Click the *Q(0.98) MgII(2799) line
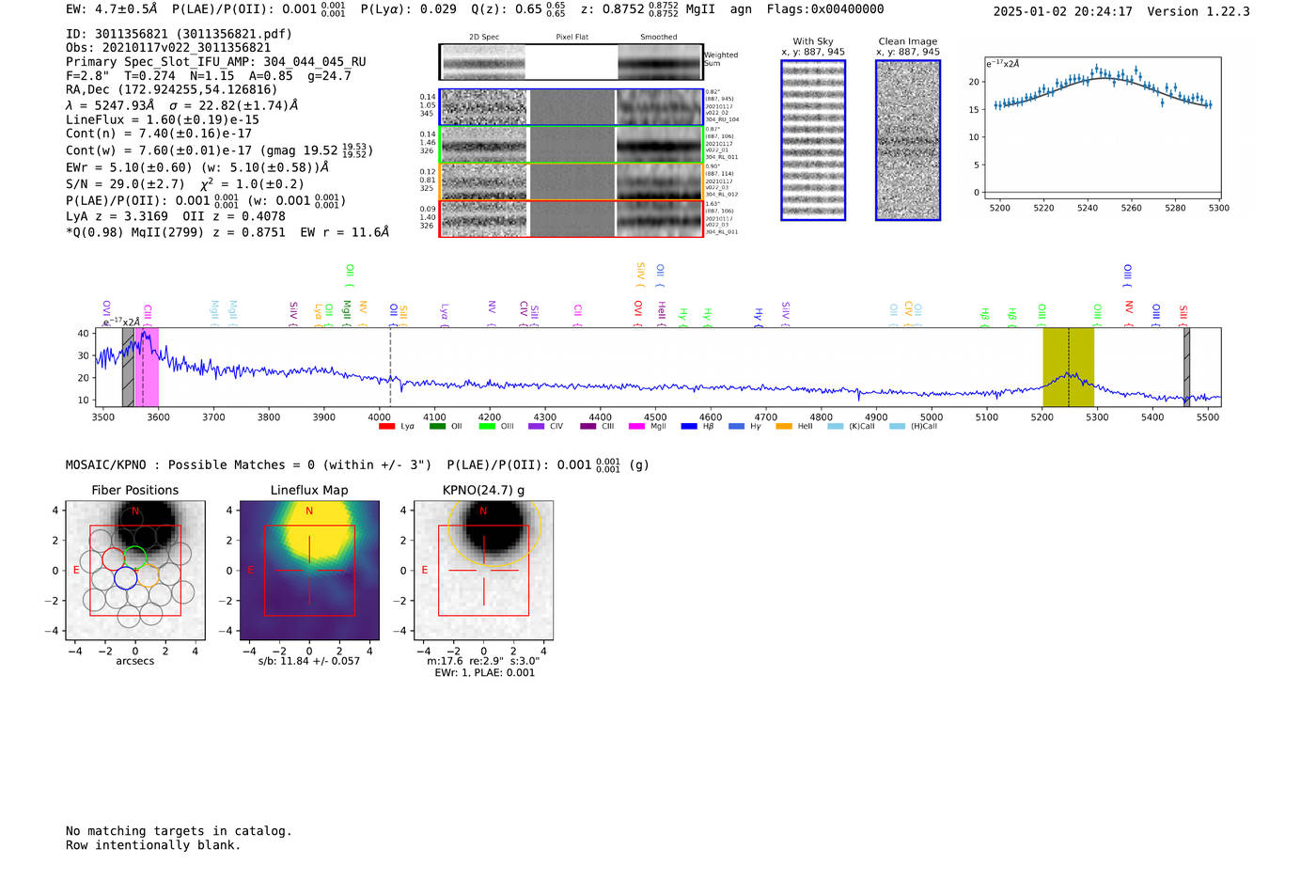The image size is (1316, 896). 227,232
